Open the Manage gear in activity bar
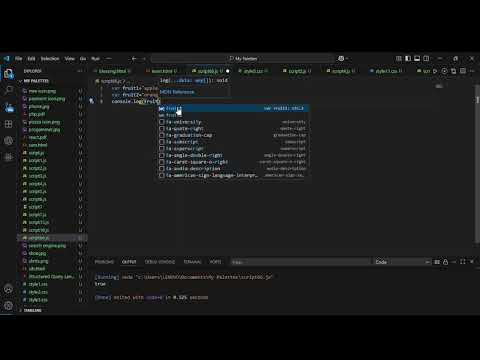 [x=9, y=305]
